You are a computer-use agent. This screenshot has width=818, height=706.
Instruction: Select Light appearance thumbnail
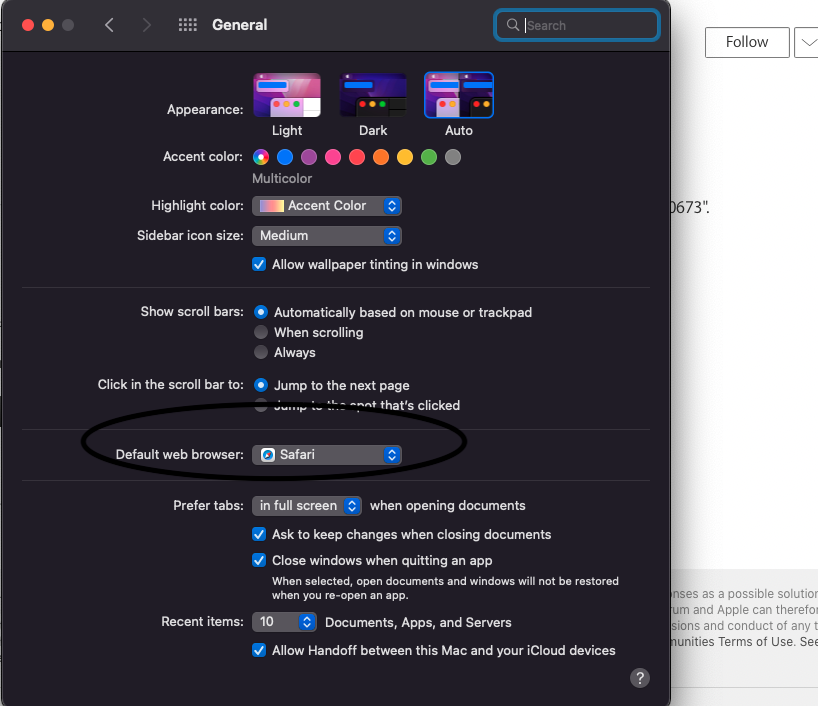click(x=287, y=95)
